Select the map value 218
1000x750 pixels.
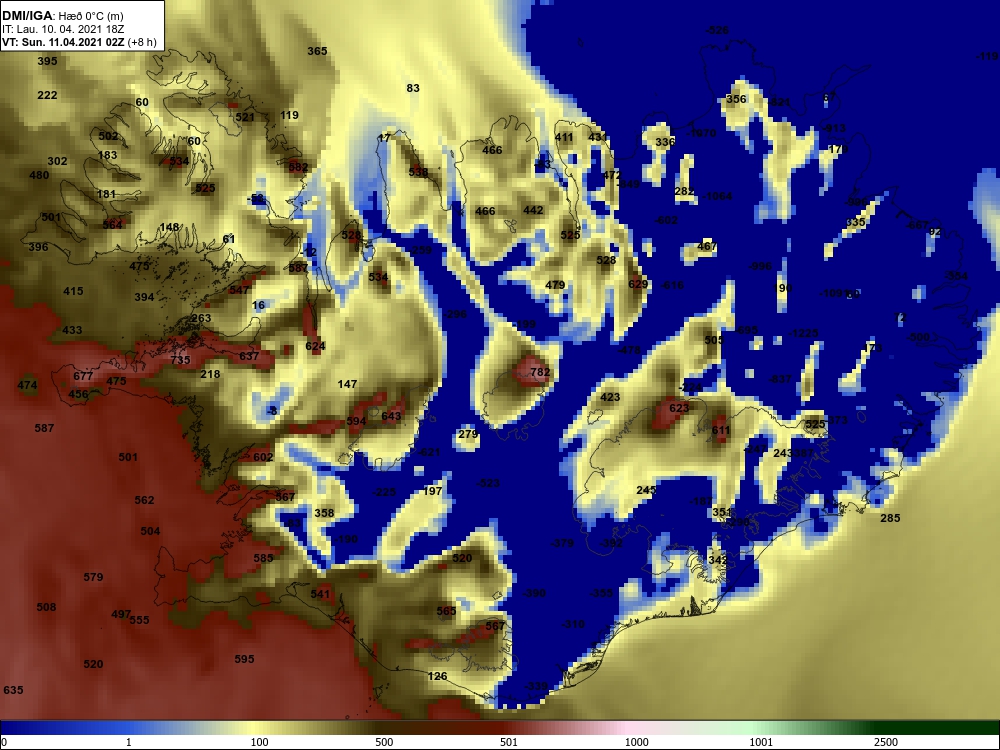click(210, 374)
